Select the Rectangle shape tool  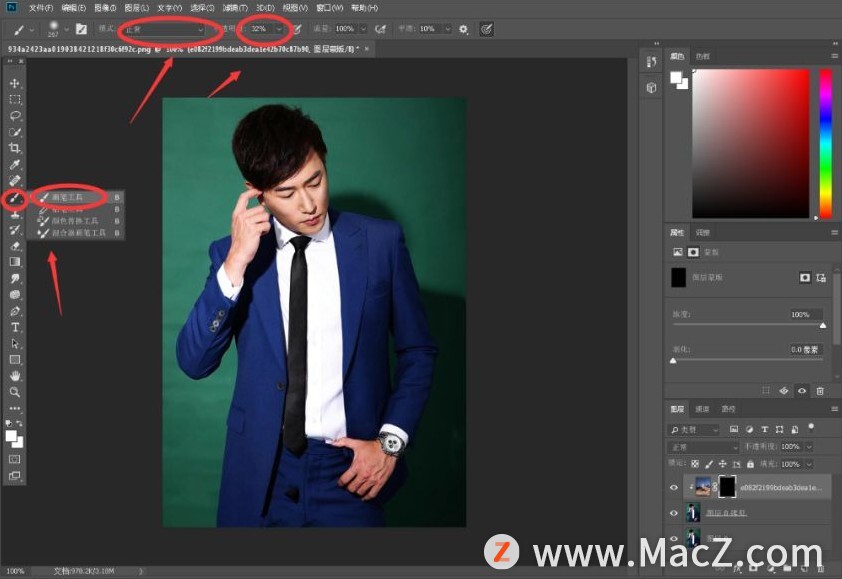pyautogui.click(x=14, y=359)
